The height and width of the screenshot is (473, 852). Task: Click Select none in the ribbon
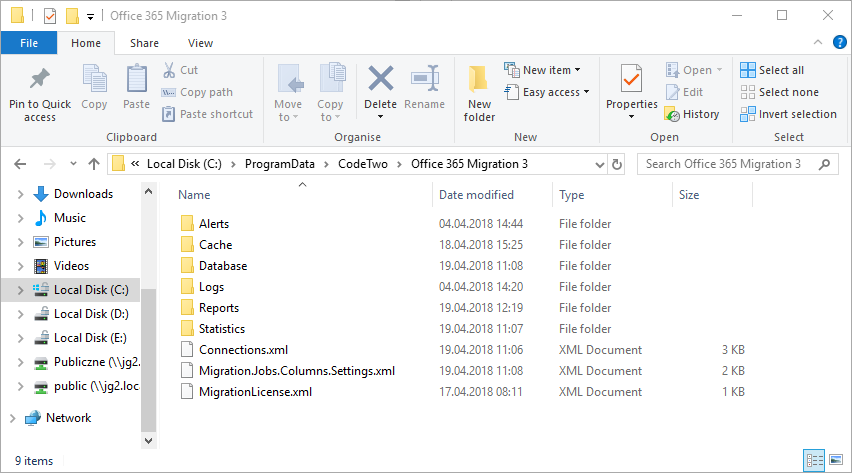(x=779, y=92)
